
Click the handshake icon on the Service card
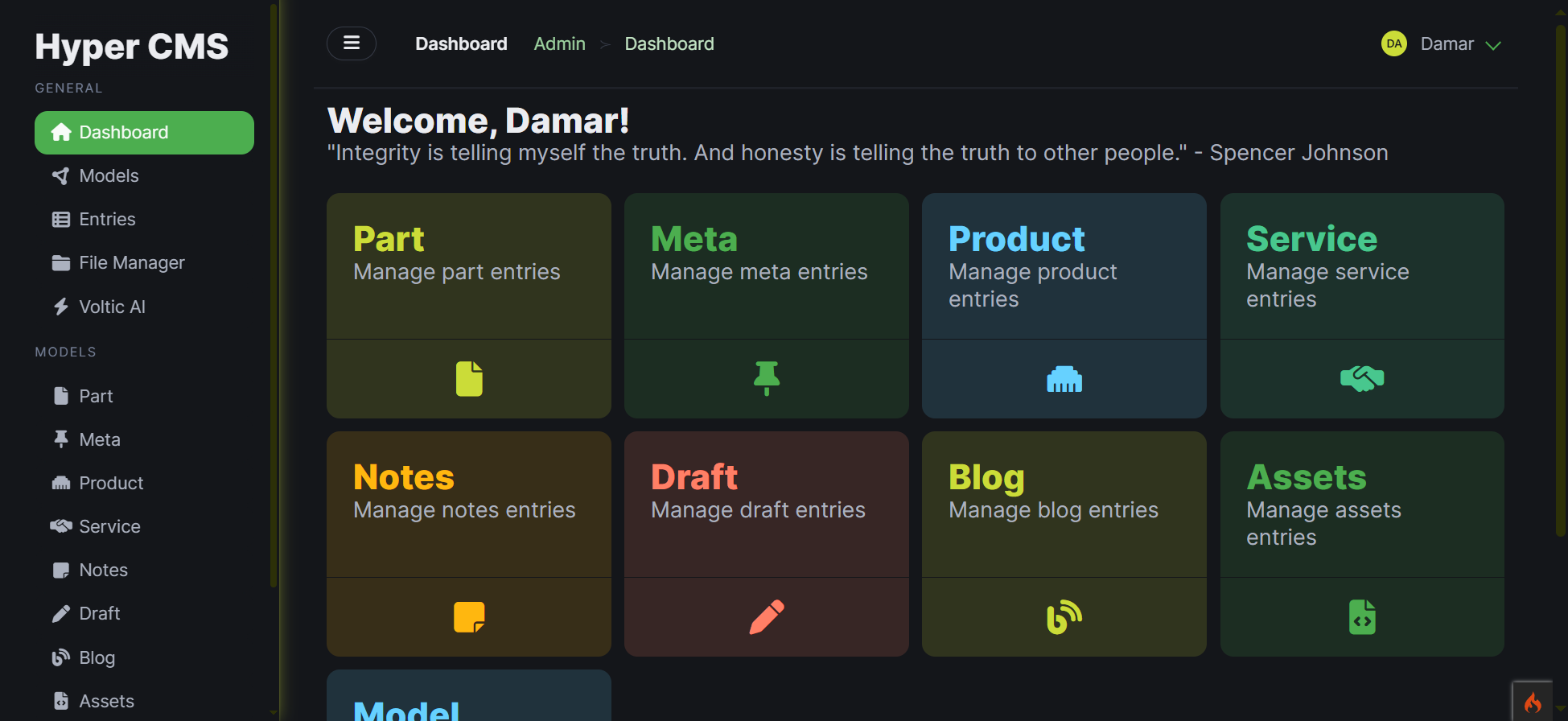tap(1361, 377)
